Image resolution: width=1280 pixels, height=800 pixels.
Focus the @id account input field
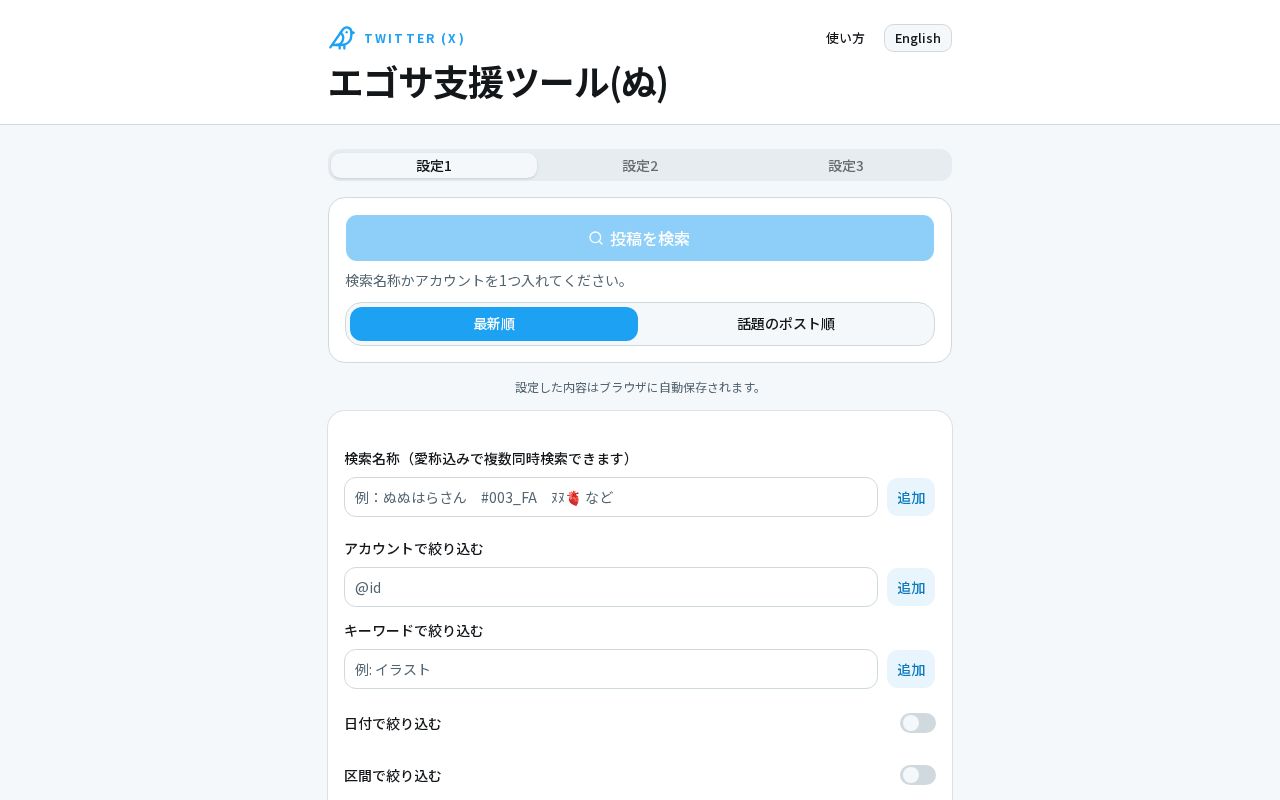pyautogui.click(x=611, y=587)
